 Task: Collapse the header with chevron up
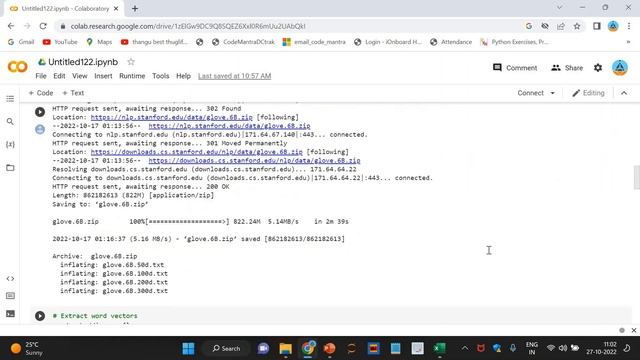click(624, 93)
